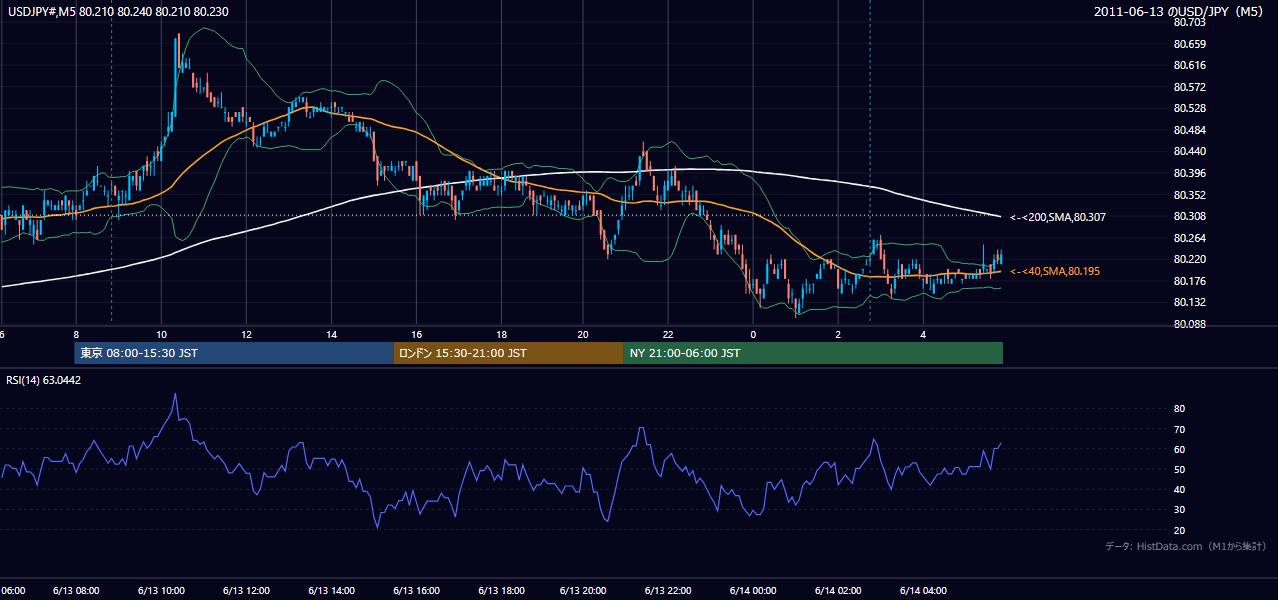Click the 80.616 price axis label
The width and height of the screenshot is (1278, 600).
[1189, 65]
